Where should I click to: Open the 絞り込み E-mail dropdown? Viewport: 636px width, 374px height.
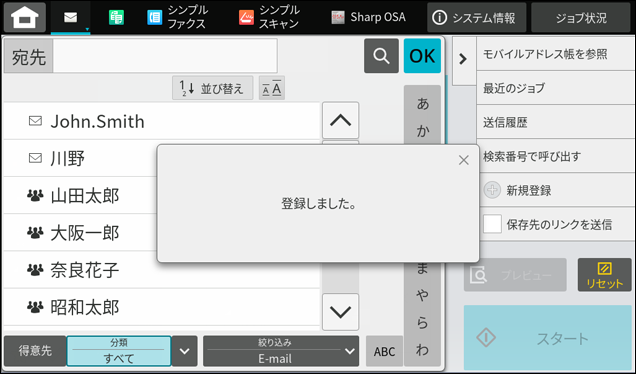(281, 351)
